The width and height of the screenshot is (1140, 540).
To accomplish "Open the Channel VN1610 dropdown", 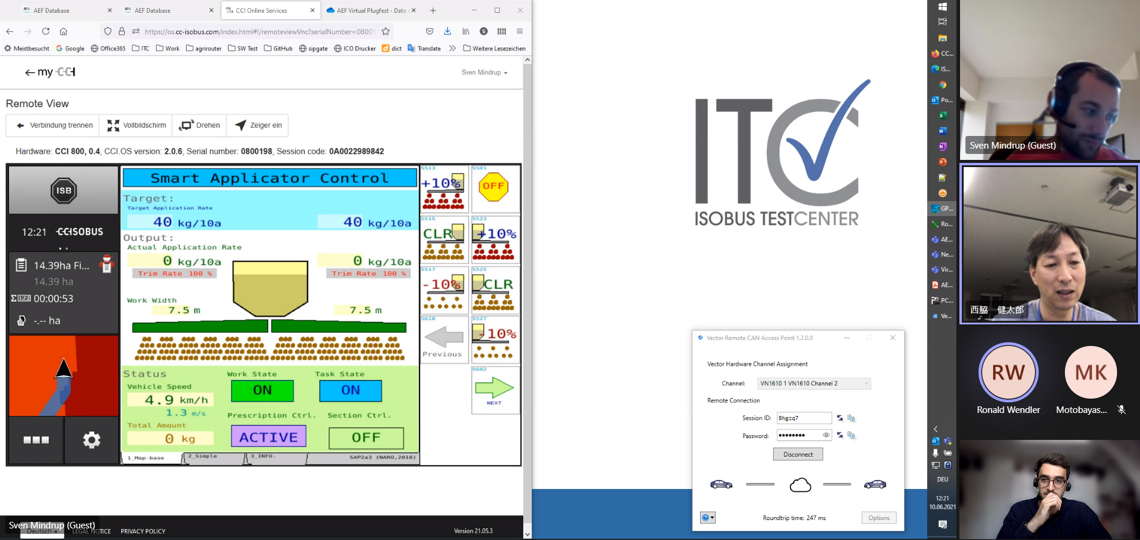I will coord(814,383).
